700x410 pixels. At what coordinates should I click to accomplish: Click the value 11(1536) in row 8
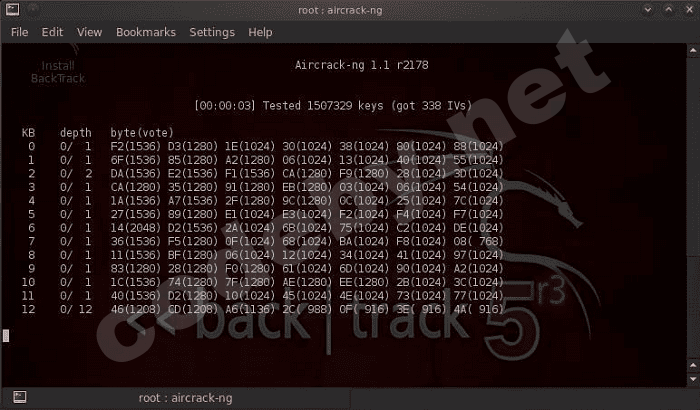(136, 255)
